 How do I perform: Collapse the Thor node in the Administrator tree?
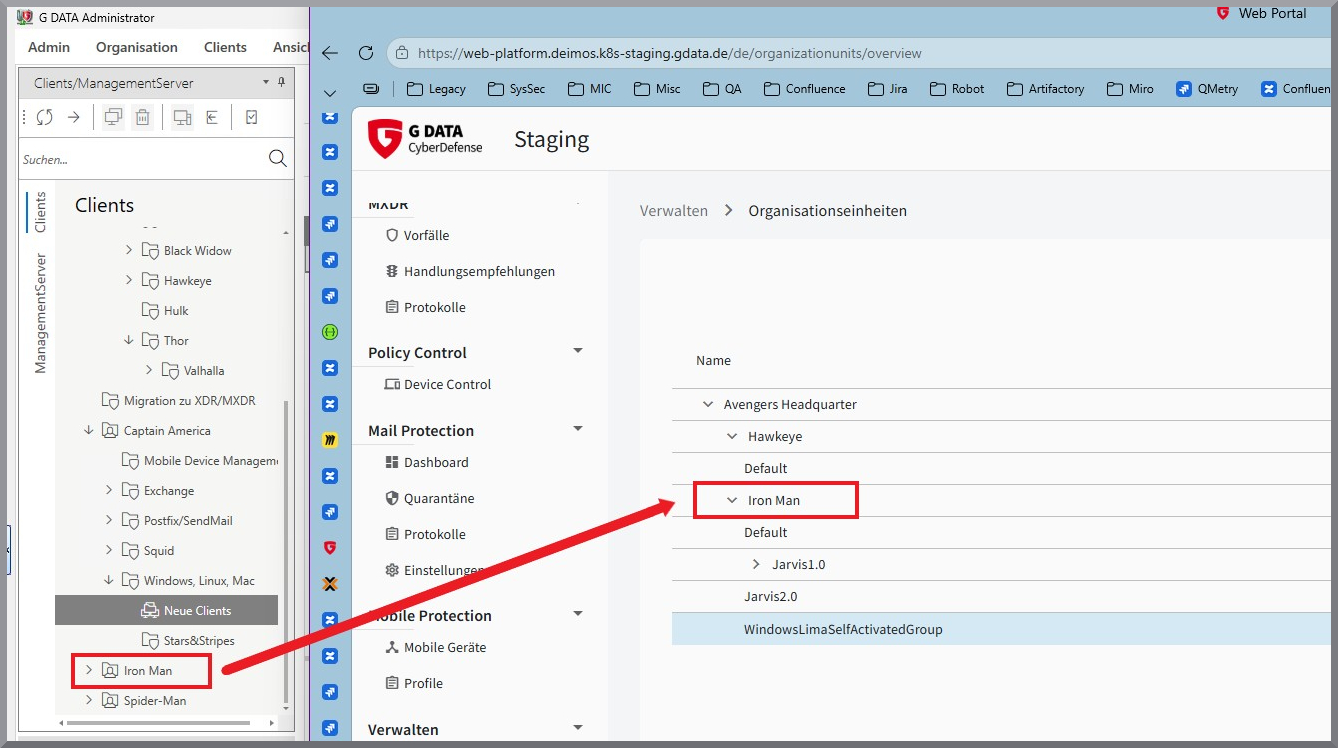pos(129,340)
